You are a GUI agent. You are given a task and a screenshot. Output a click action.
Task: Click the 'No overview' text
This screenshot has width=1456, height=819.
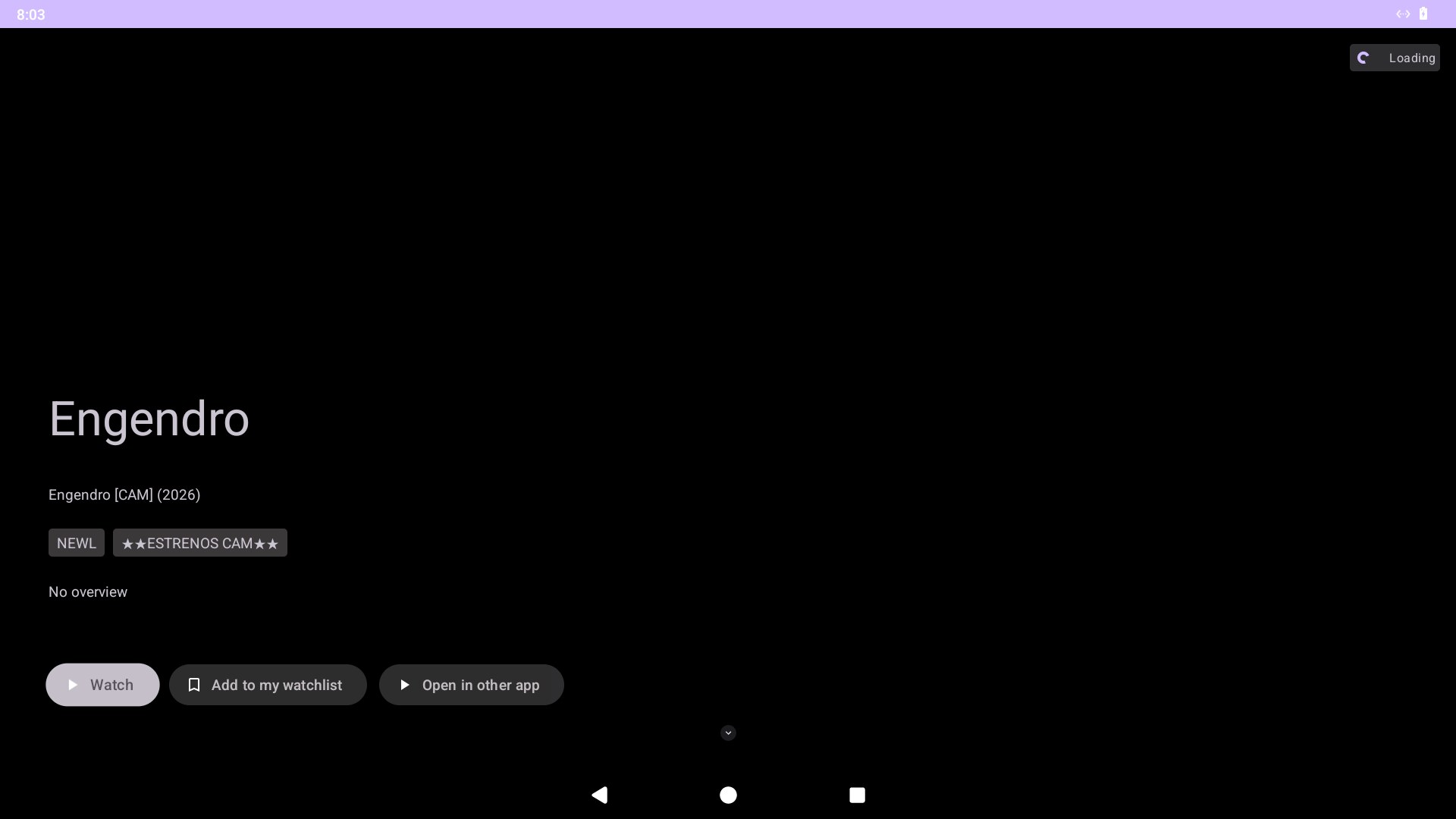pyautogui.click(x=88, y=591)
